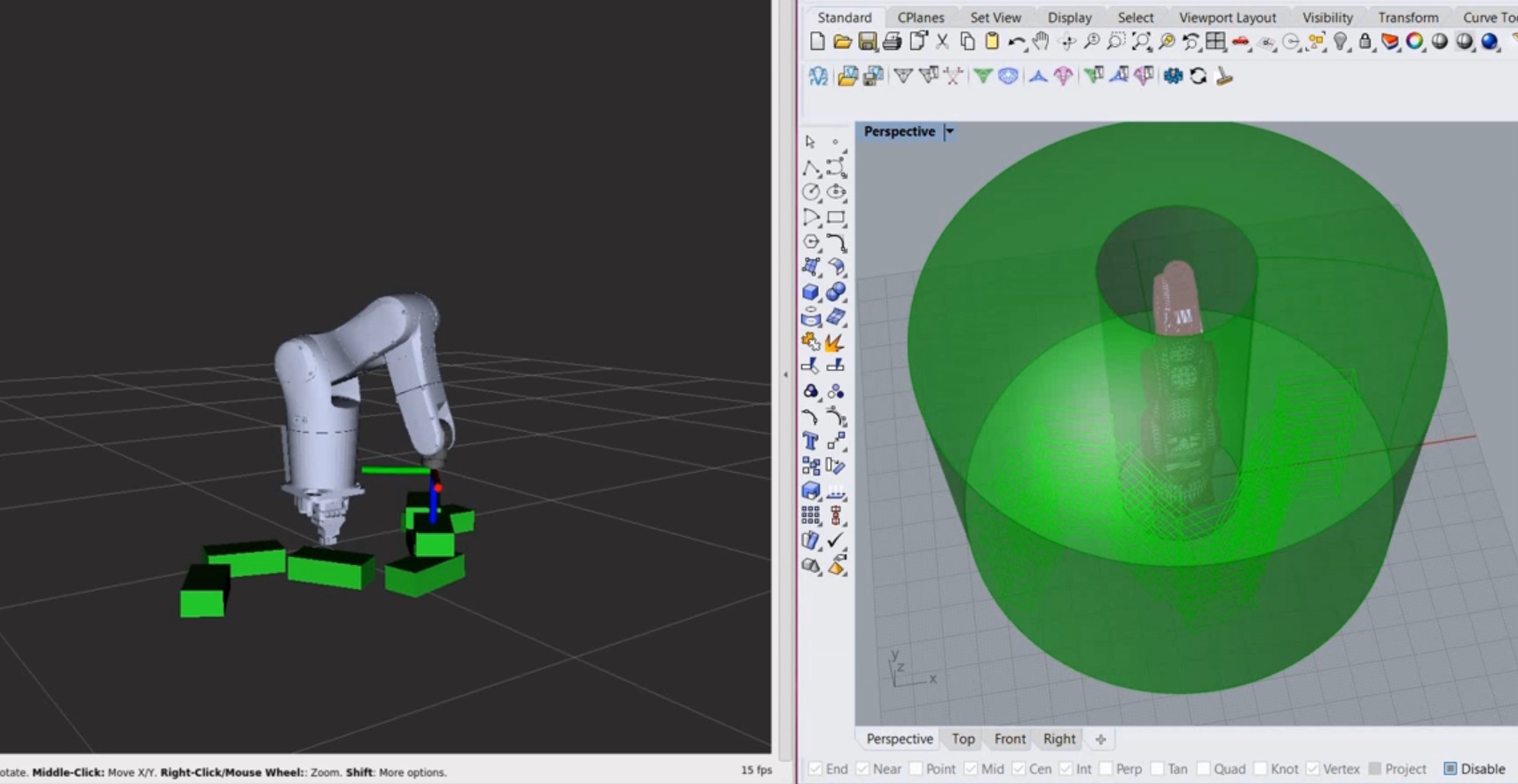1518x784 pixels.
Task: Click the Perspective tab at viewport bottom
Action: click(x=900, y=739)
